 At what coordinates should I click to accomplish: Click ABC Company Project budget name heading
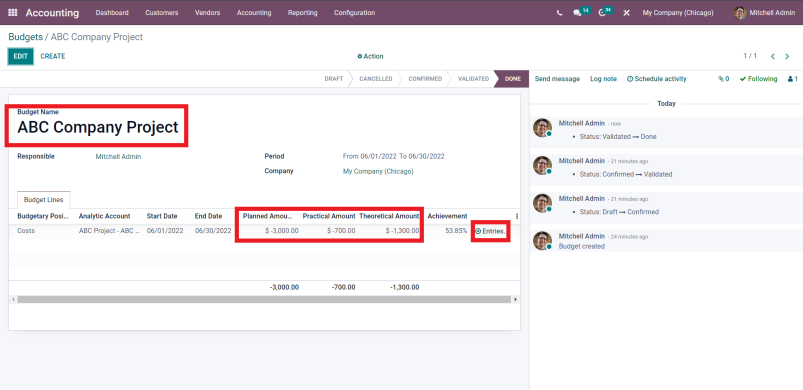(x=98, y=127)
